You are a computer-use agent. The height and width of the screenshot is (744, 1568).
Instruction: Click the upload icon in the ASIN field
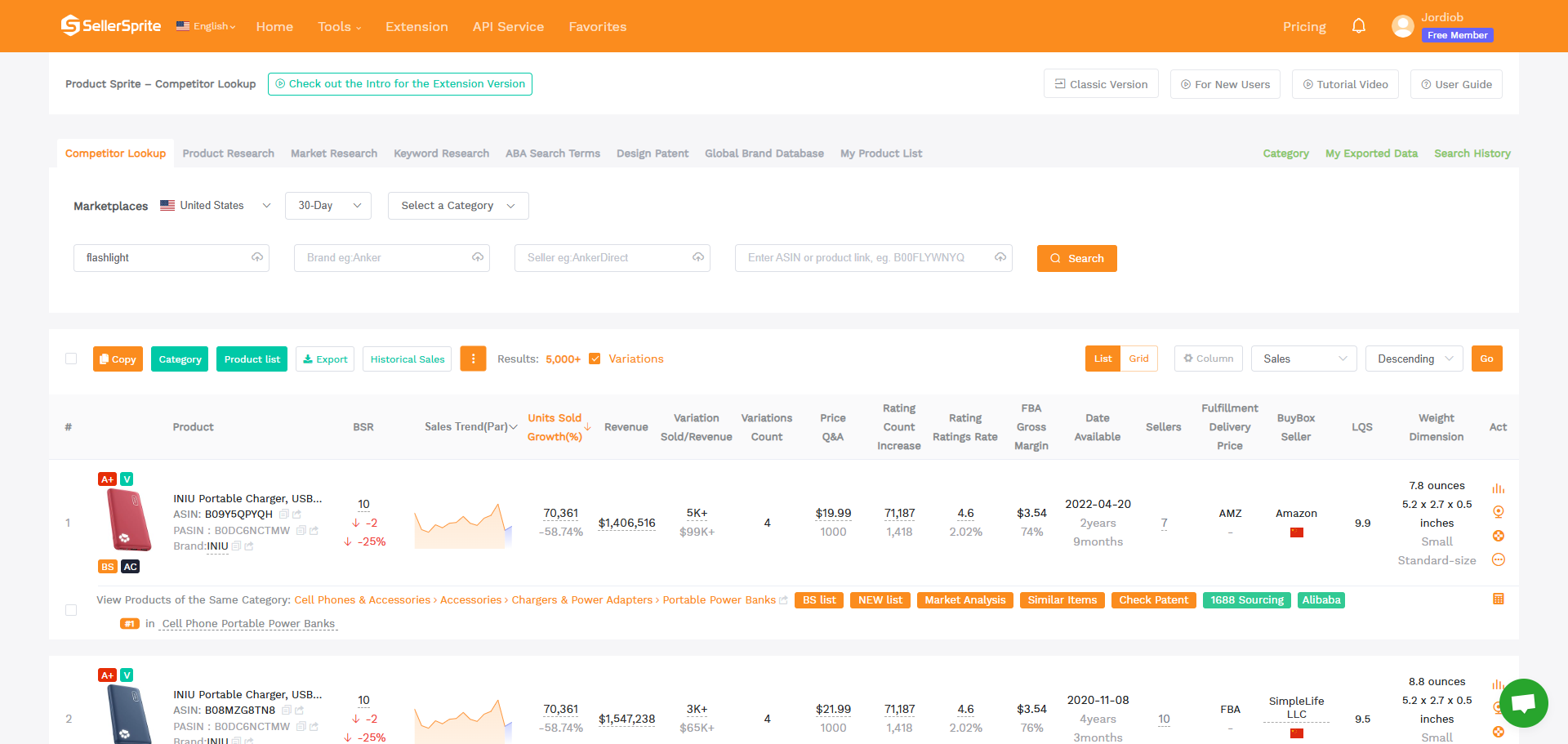pyautogui.click(x=1000, y=257)
